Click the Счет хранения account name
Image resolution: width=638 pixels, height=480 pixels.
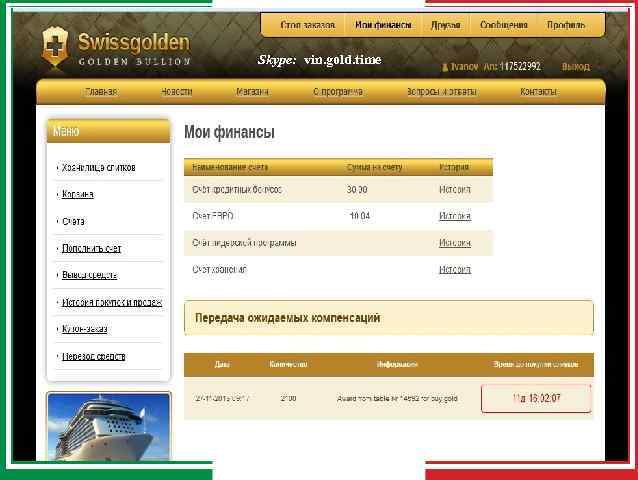point(219,270)
